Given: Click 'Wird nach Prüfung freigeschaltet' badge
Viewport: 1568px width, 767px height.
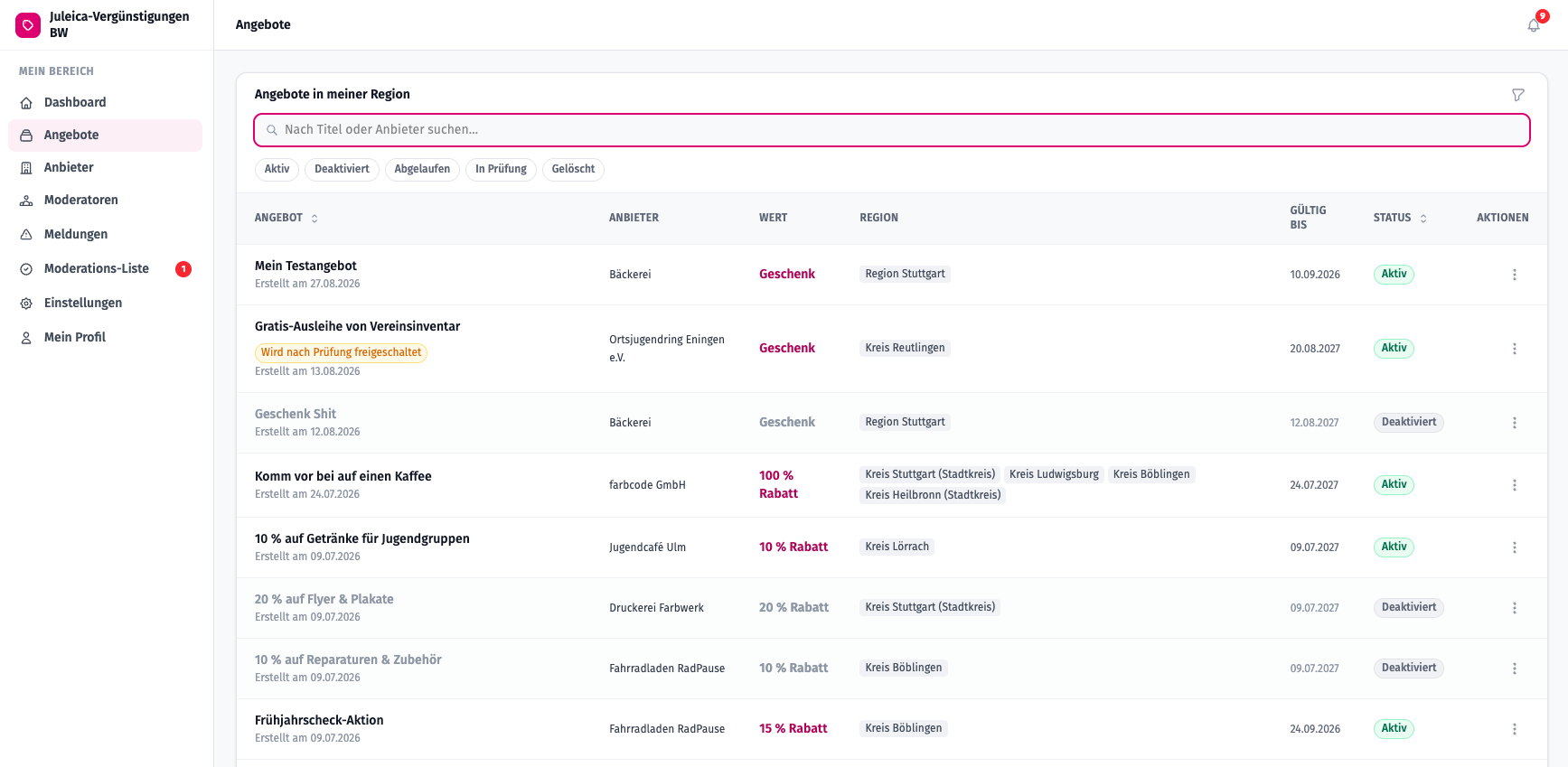Looking at the screenshot, I should click(341, 352).
